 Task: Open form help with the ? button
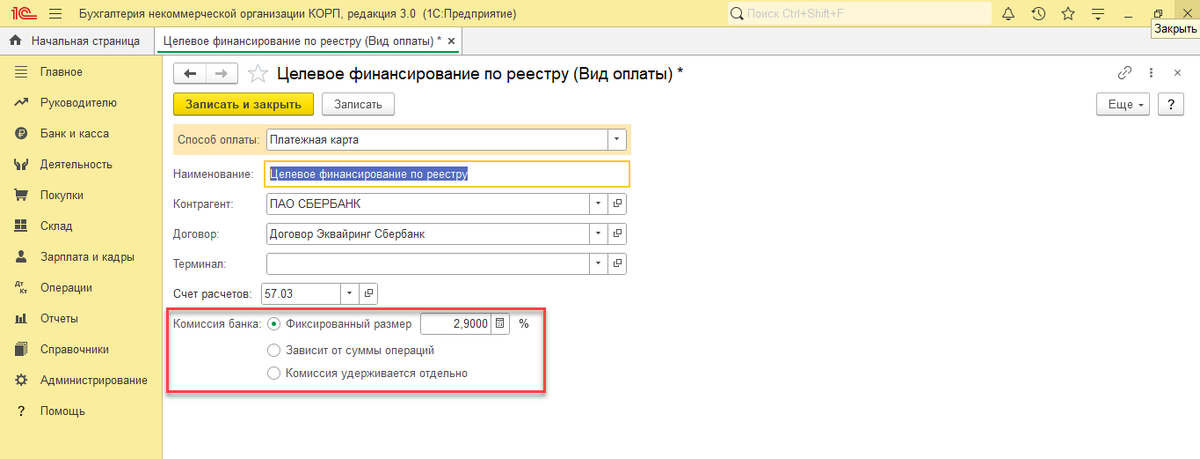[1170, 104]
